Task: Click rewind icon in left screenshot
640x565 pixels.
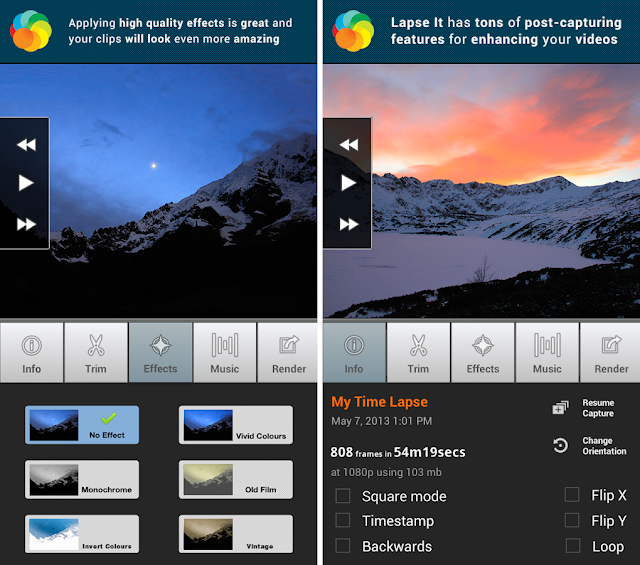Action: pos(26,145)
